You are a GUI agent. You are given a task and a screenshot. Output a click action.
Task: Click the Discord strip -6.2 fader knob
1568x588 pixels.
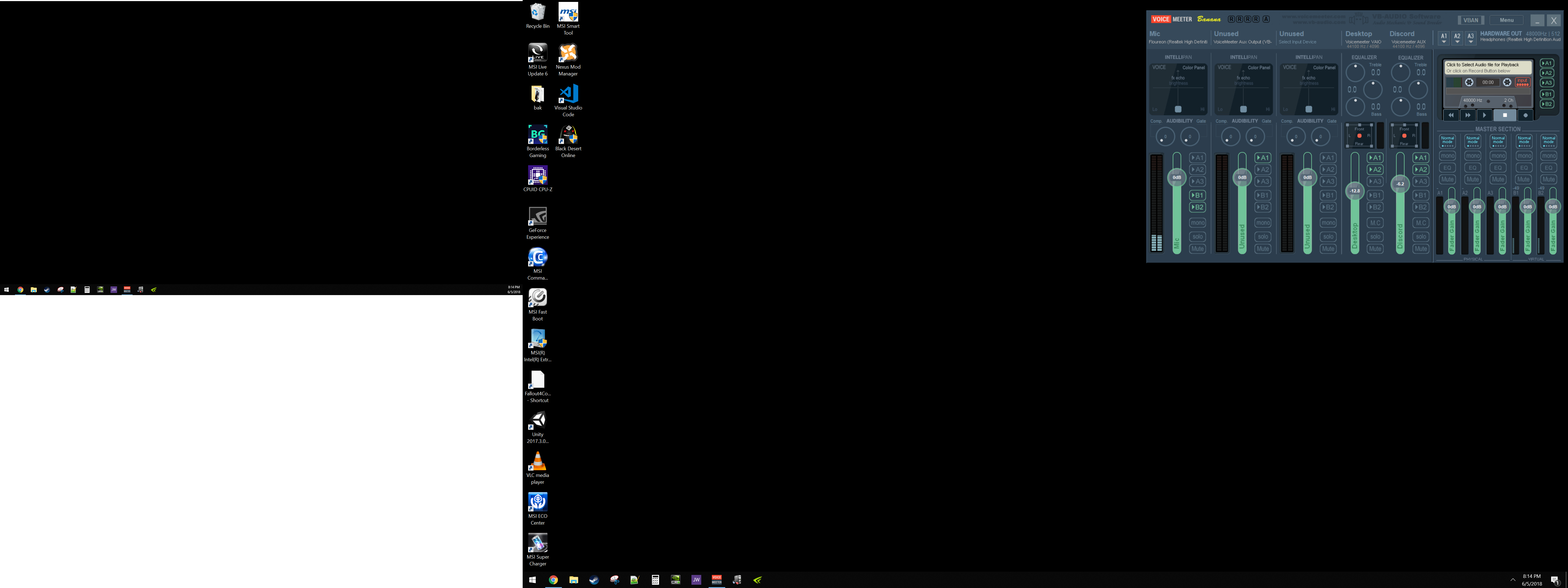pos(1400,183)
